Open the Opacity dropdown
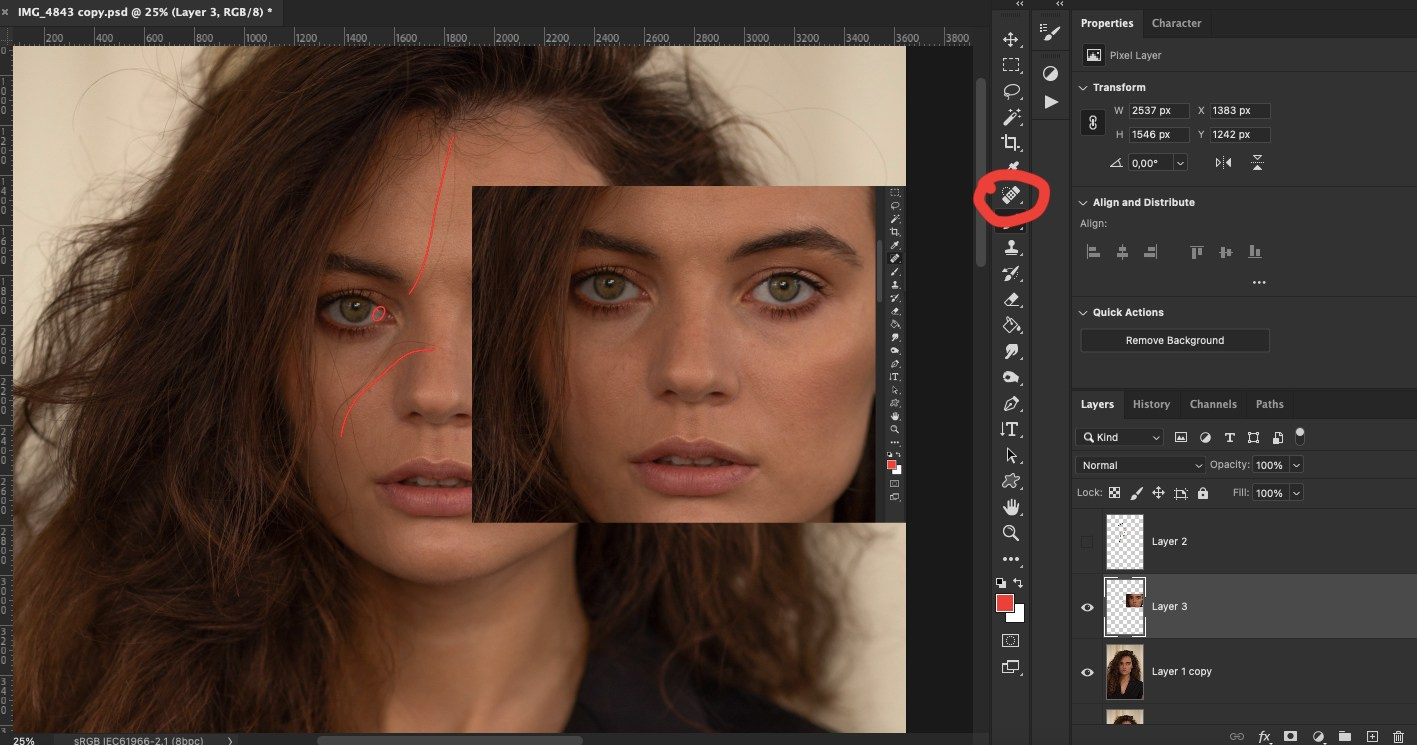Viewport: 1417px width, 745px height. (x=1294, y=465)
